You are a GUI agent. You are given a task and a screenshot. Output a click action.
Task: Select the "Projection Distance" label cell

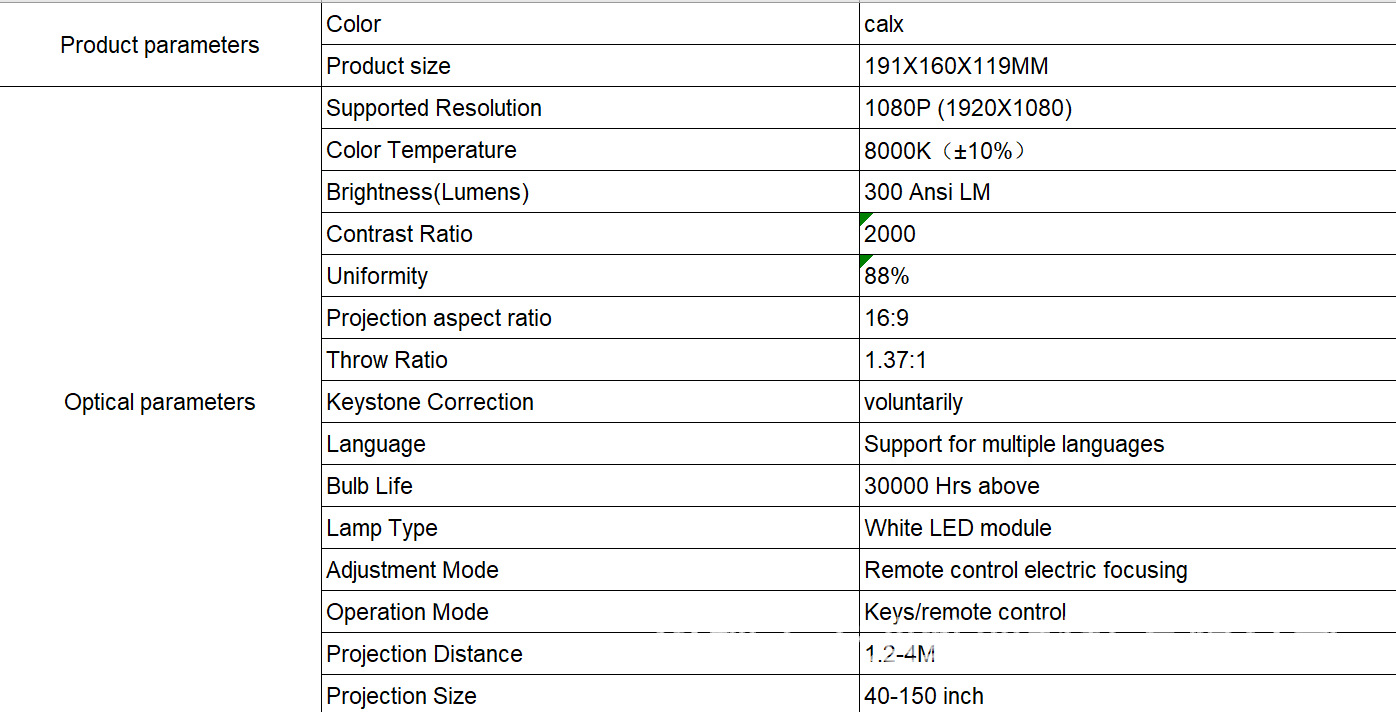424,654
